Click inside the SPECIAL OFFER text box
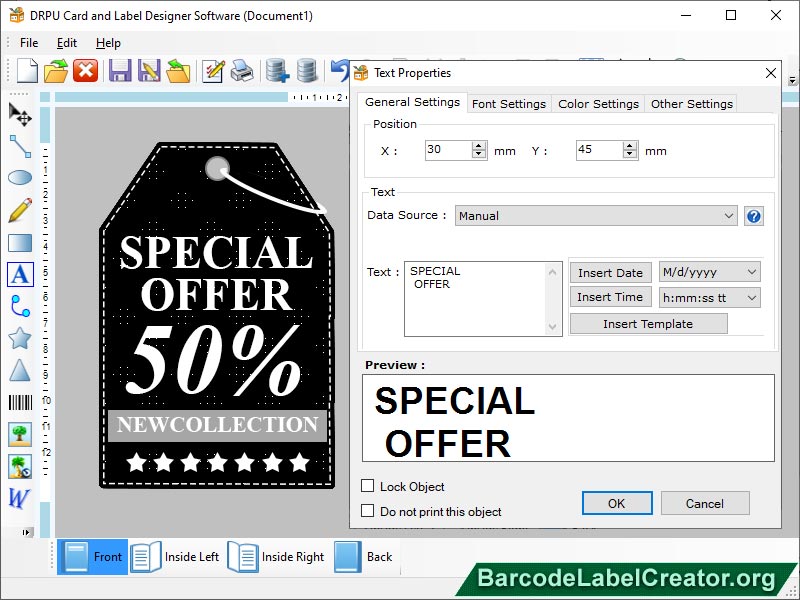The width and height of the screenshot is (800, 600). coord(476,299)
